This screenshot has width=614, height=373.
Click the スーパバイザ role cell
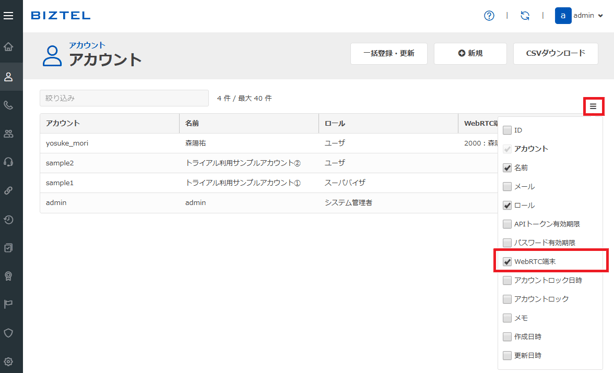point(345,183)
